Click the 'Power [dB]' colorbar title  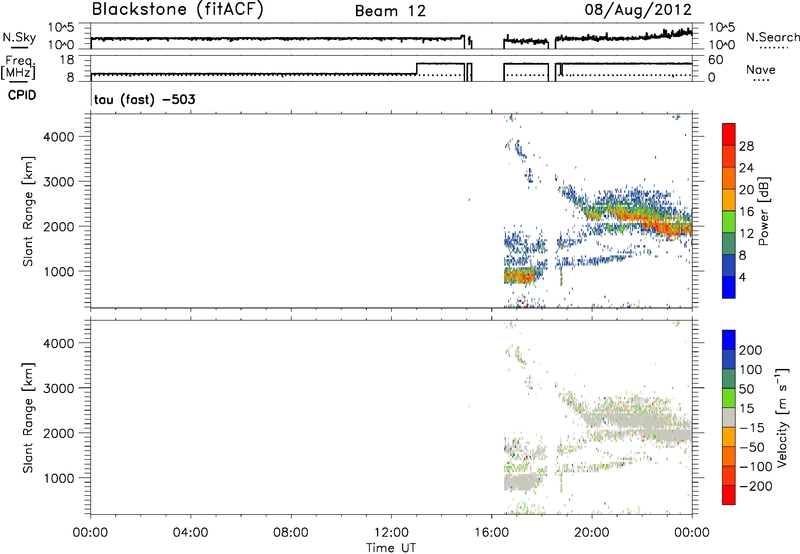tap(763, 211)
